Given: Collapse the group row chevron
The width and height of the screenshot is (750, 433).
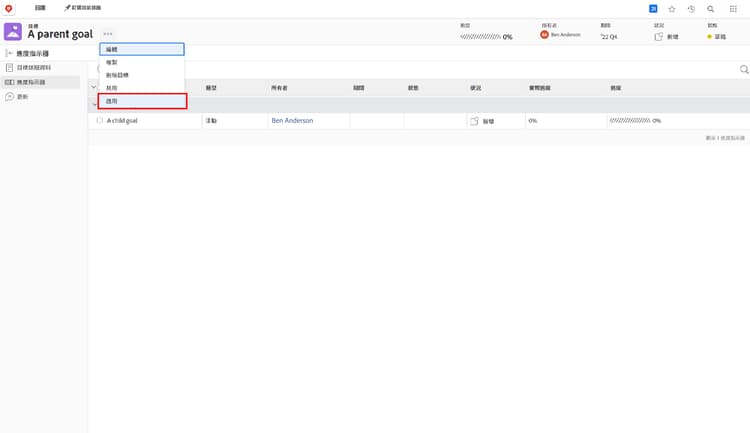Looking at the screenshot, I should pyautogui.click(x=94, y=104).
